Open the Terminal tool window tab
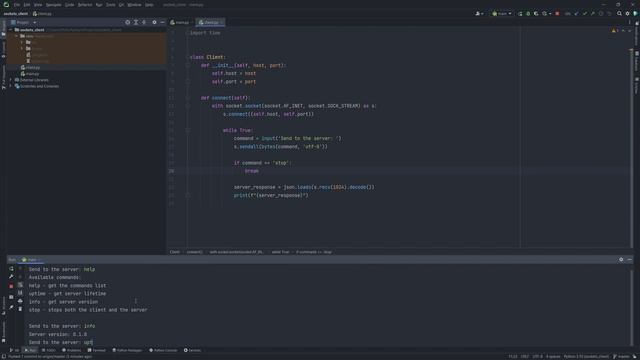 (x=96, y=350)
